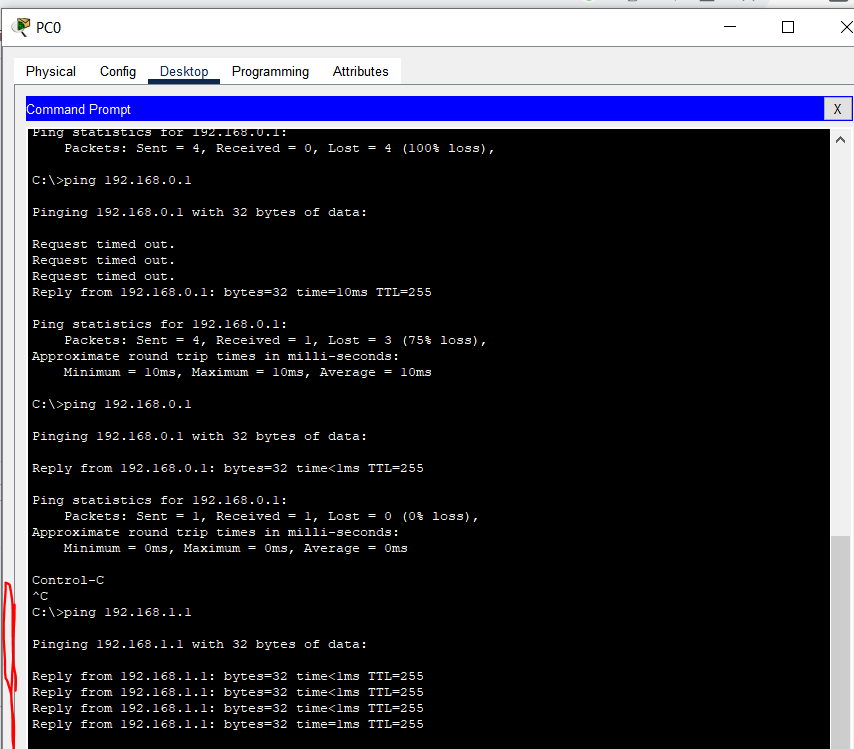Select the Control-C output line

(x=67, y=579)
